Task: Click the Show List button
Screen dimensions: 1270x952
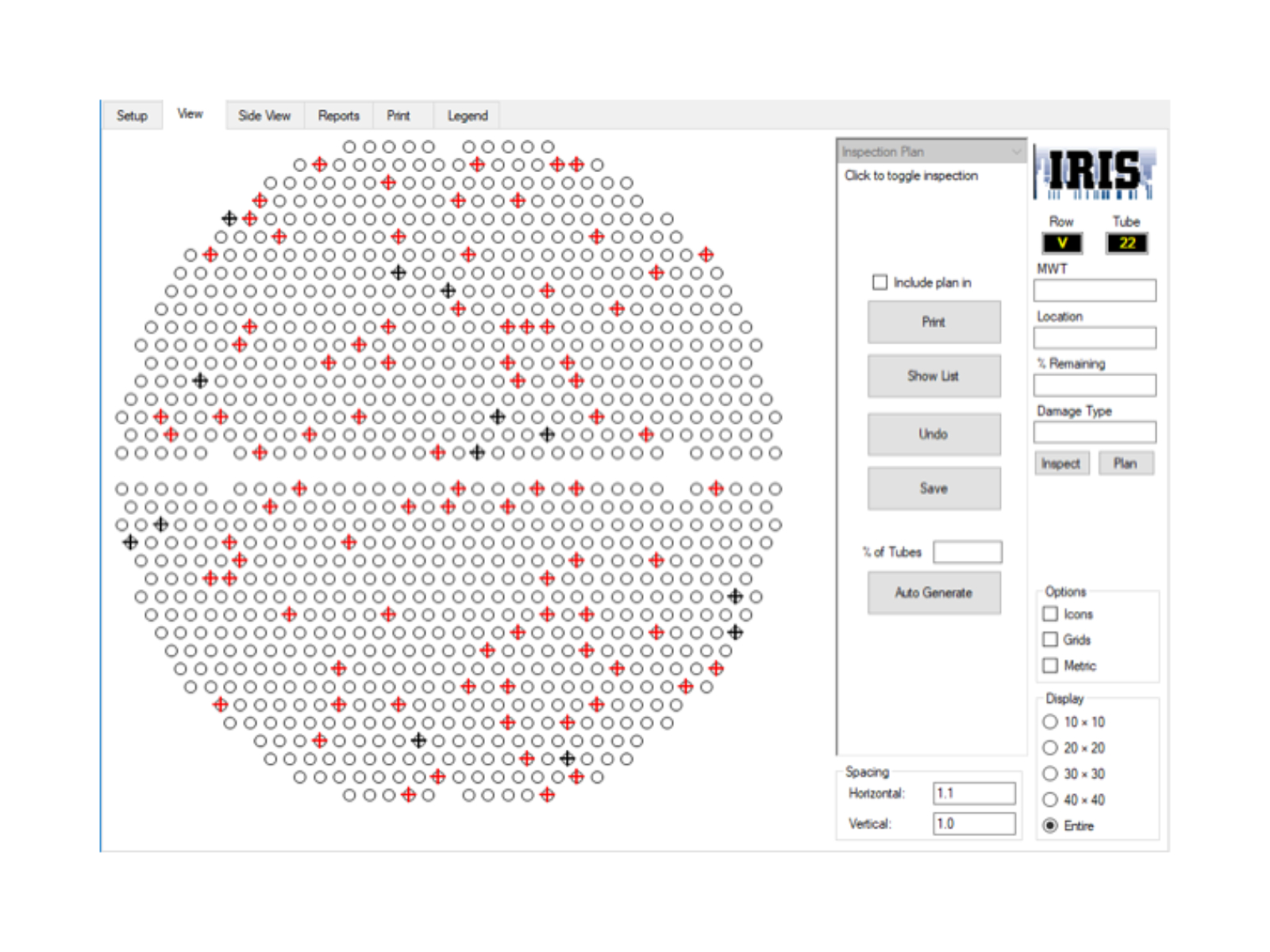Action: point(933,376)
